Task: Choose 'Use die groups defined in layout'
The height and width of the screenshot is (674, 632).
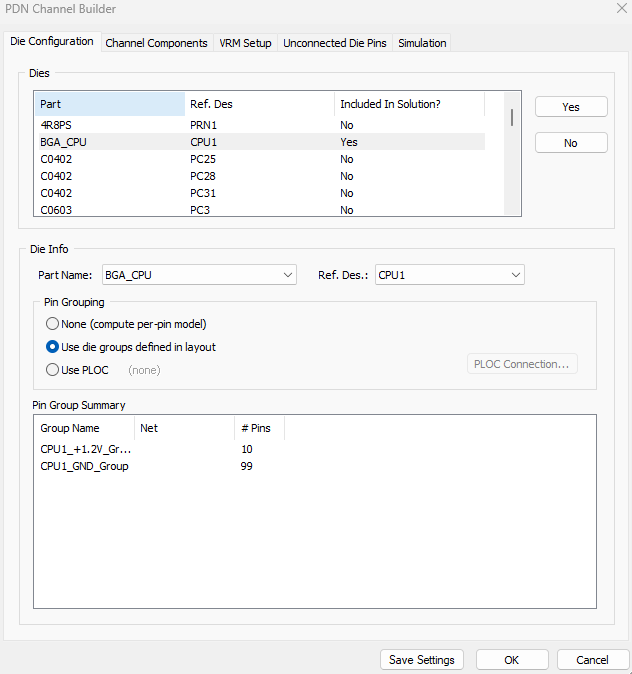Action: click(x=53, y=347)
